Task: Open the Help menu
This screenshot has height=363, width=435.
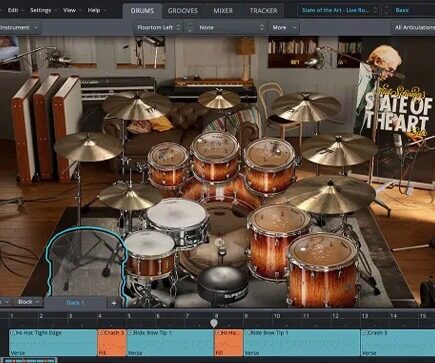Action: click(96, 10)
